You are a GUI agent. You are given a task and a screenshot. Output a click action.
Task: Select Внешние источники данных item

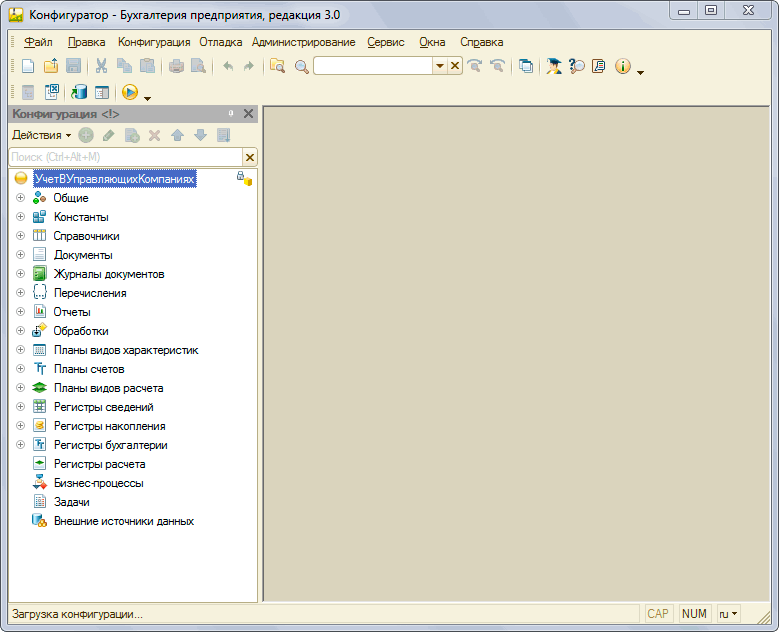pos(124,521)
